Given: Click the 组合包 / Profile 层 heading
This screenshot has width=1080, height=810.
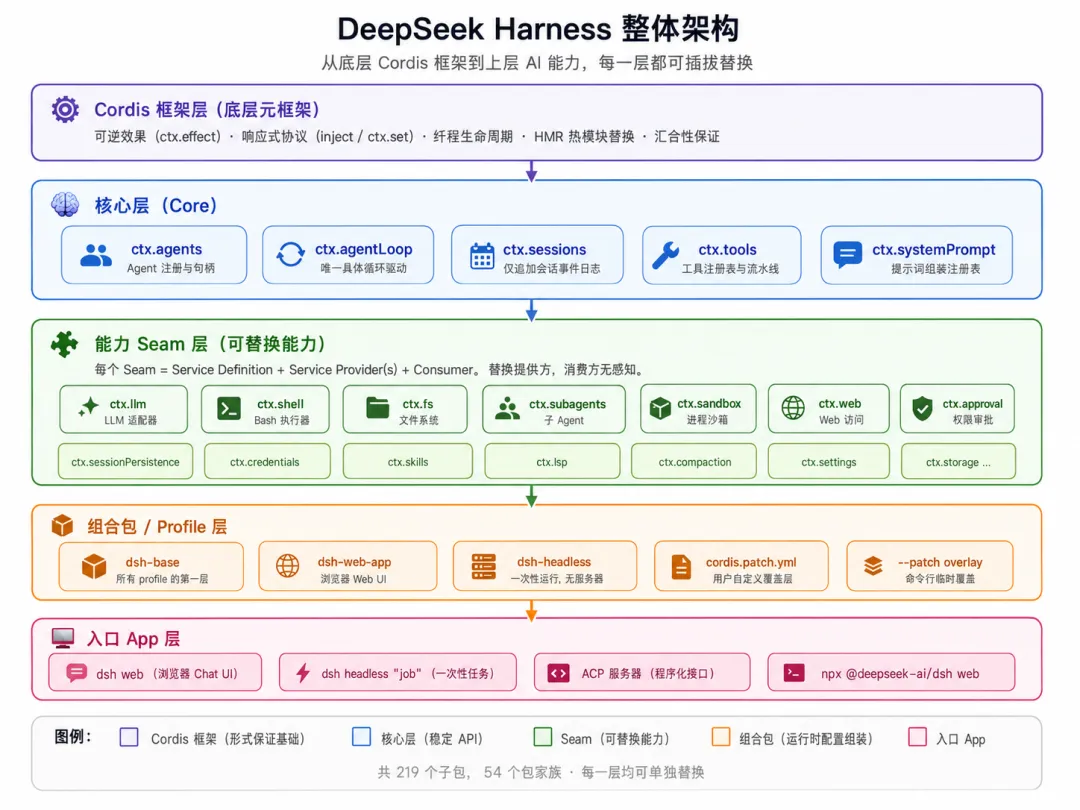Looking at the screenshot, I should (x=157, y=527).
